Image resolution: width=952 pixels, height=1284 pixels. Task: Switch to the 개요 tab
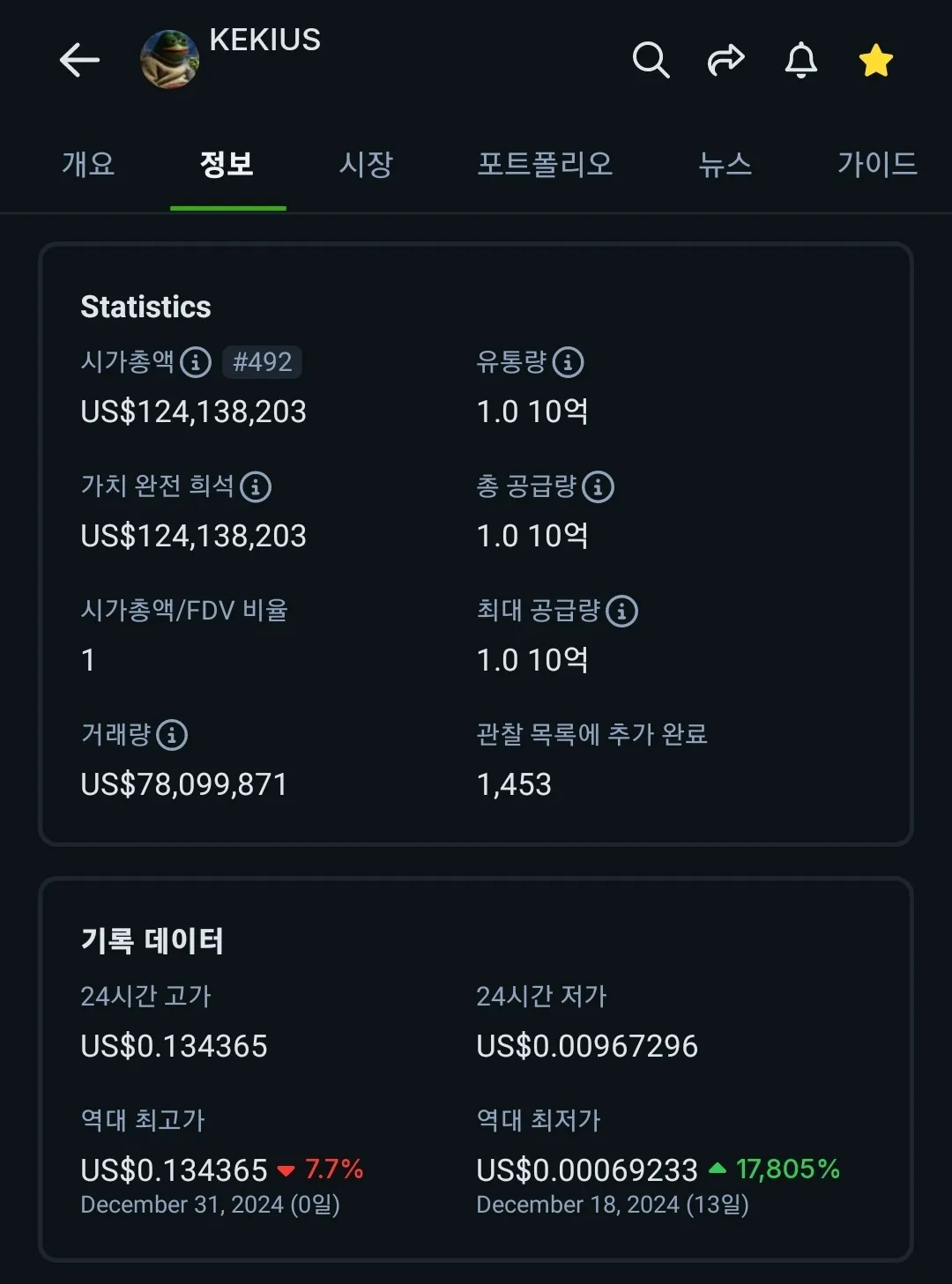point(88,164)
